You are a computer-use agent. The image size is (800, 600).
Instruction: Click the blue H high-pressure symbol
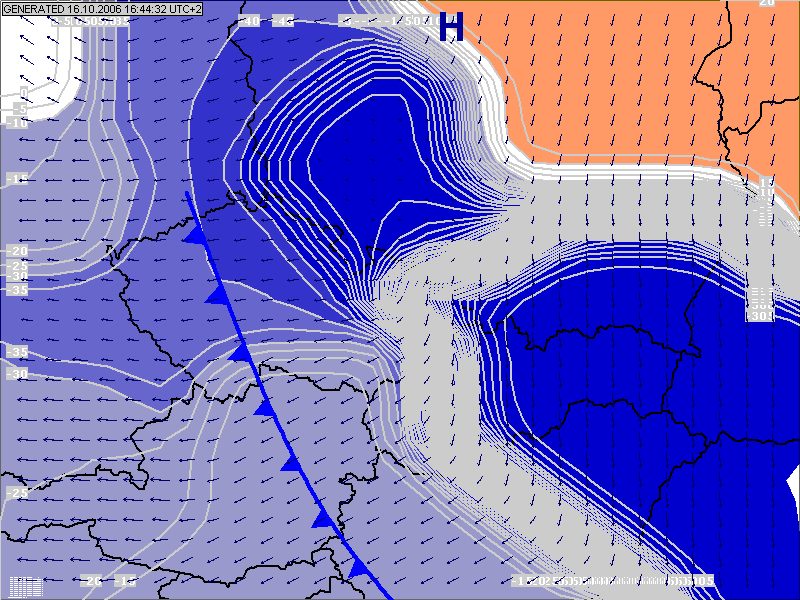pos(452,27)
